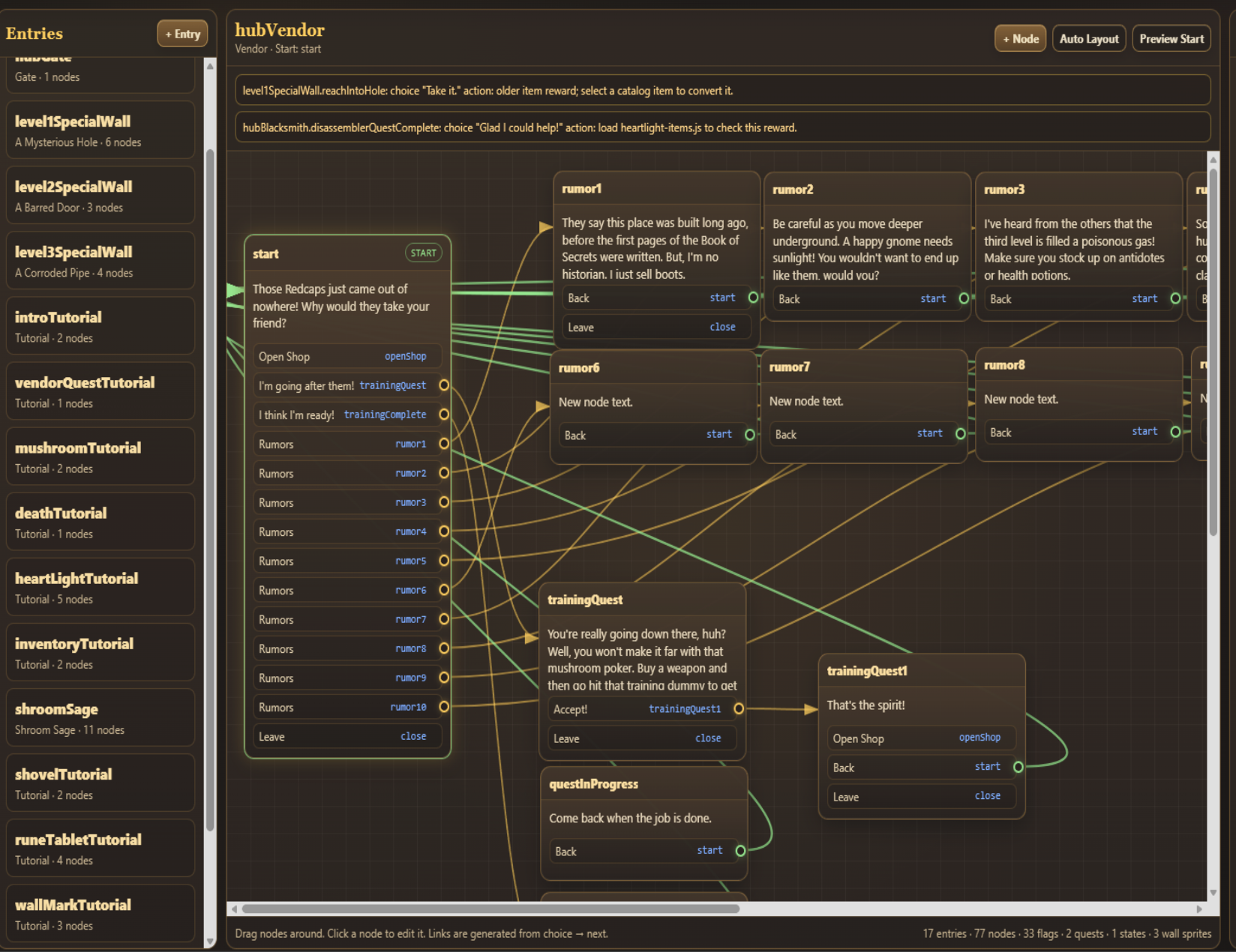Select the level3SpecialWall entry

(x=100, y=261)
